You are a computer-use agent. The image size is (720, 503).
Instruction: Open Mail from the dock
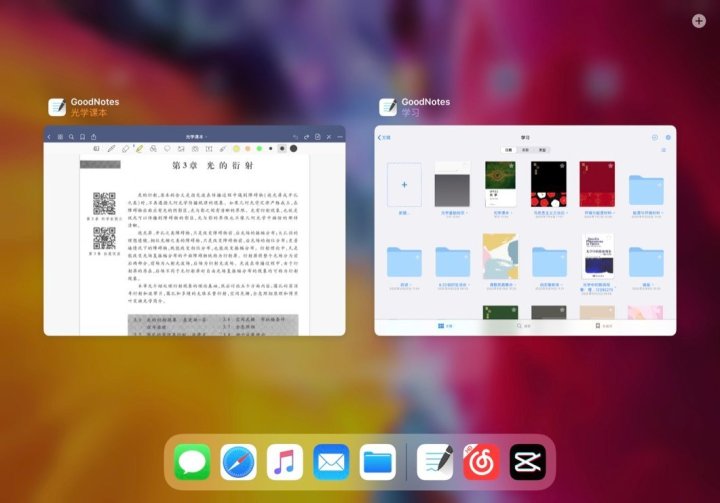tap(331, 462)
